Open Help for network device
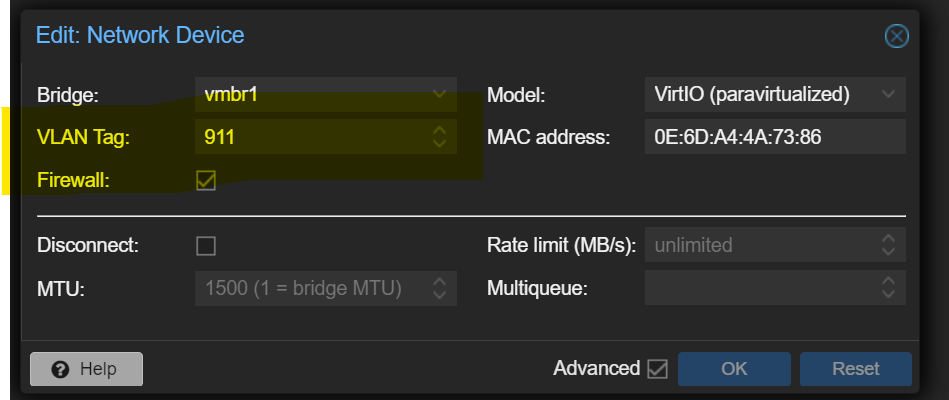This screenshot has height=400, width=949. pos(86,369)
